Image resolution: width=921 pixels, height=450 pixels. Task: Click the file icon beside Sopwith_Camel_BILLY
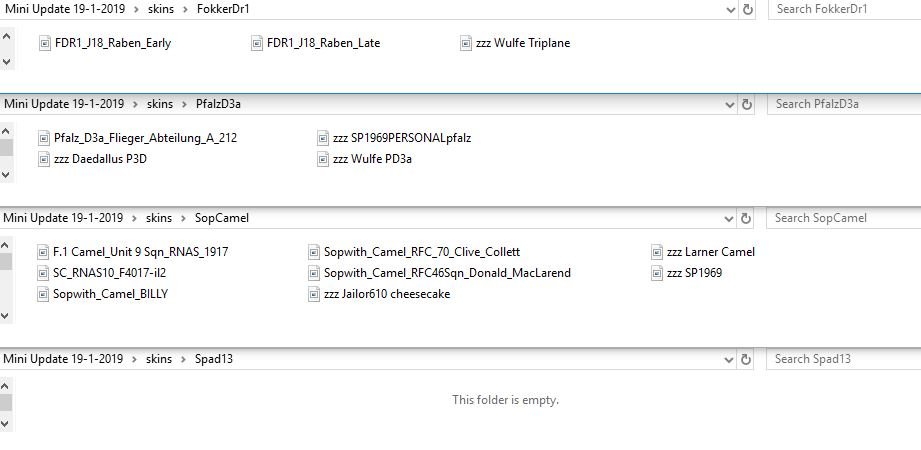[43, 294]
